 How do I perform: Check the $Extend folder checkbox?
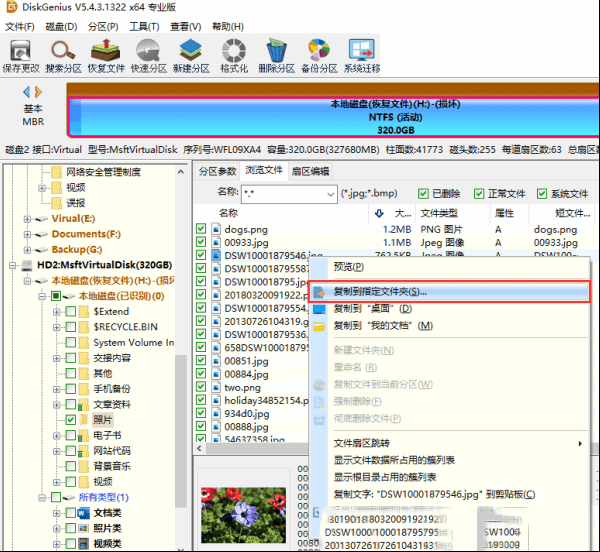click(70, 311)
